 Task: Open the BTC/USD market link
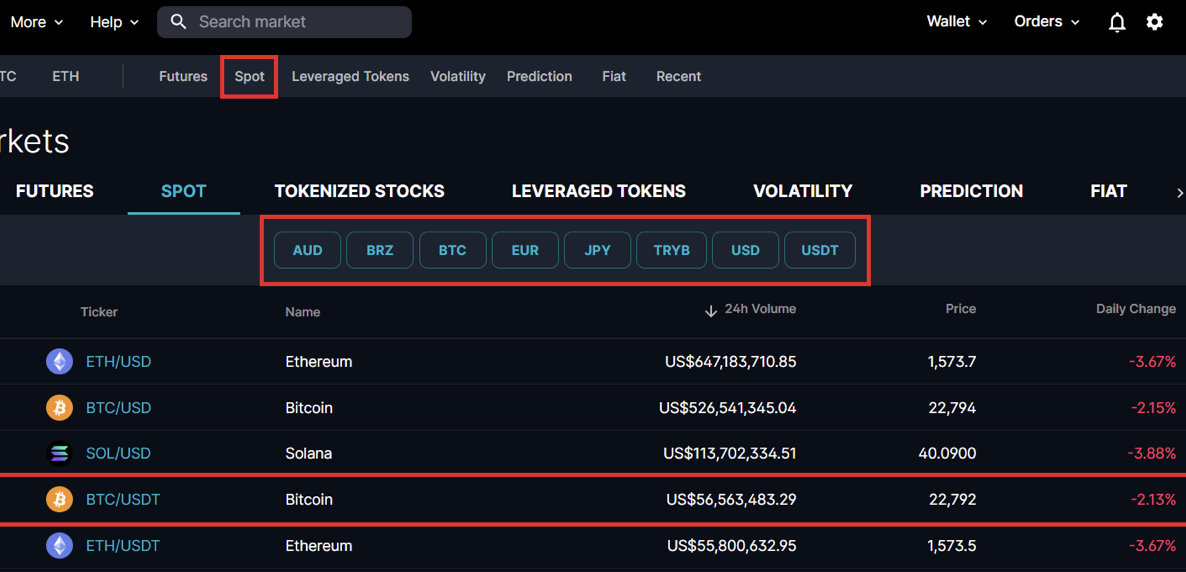tap(119, 408)
